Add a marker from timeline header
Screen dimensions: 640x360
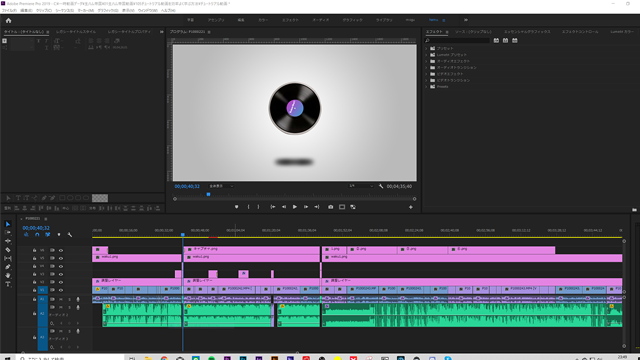click(59, 235)
